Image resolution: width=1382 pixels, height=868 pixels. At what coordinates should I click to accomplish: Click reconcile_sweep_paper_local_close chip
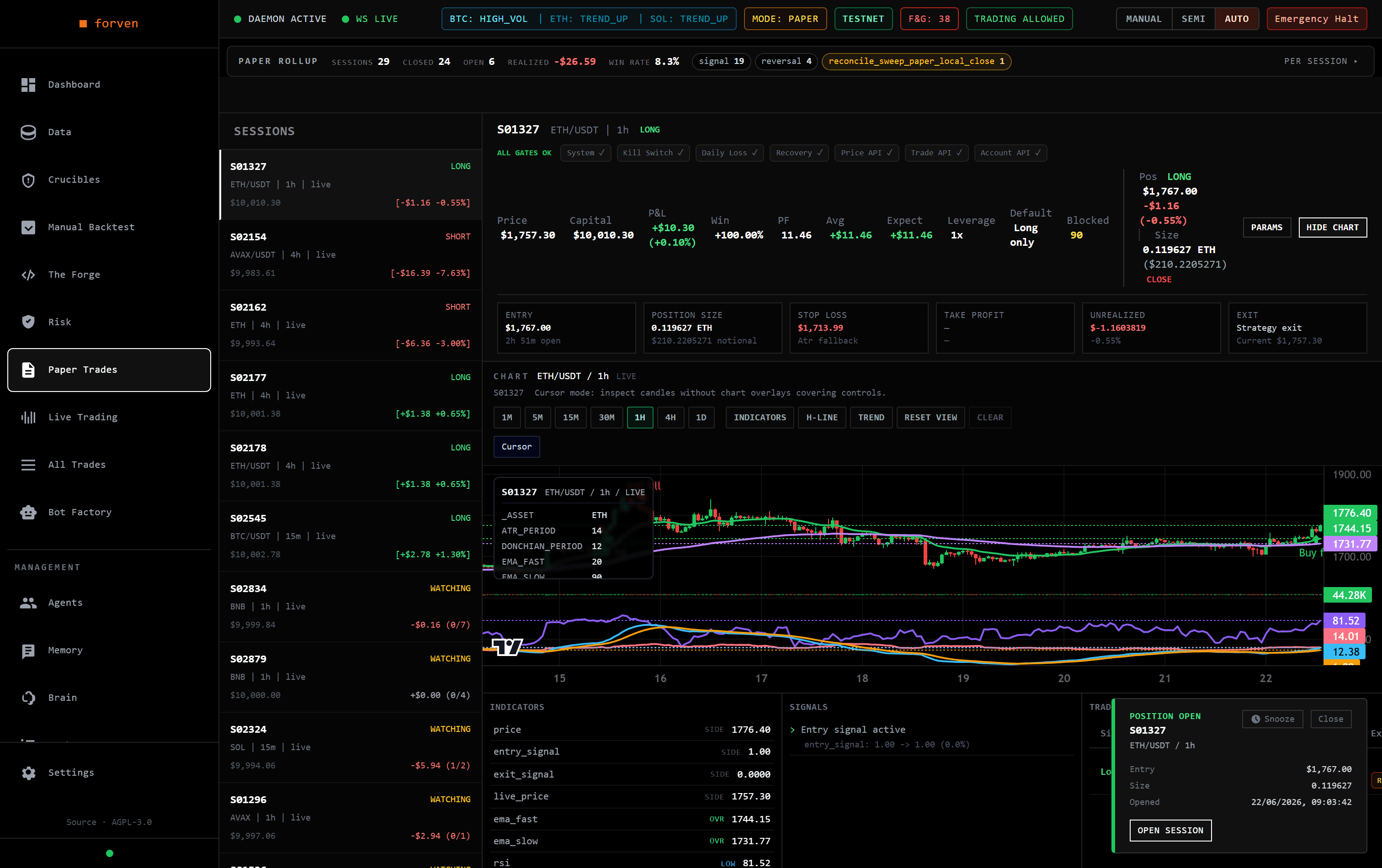(916, 61)
